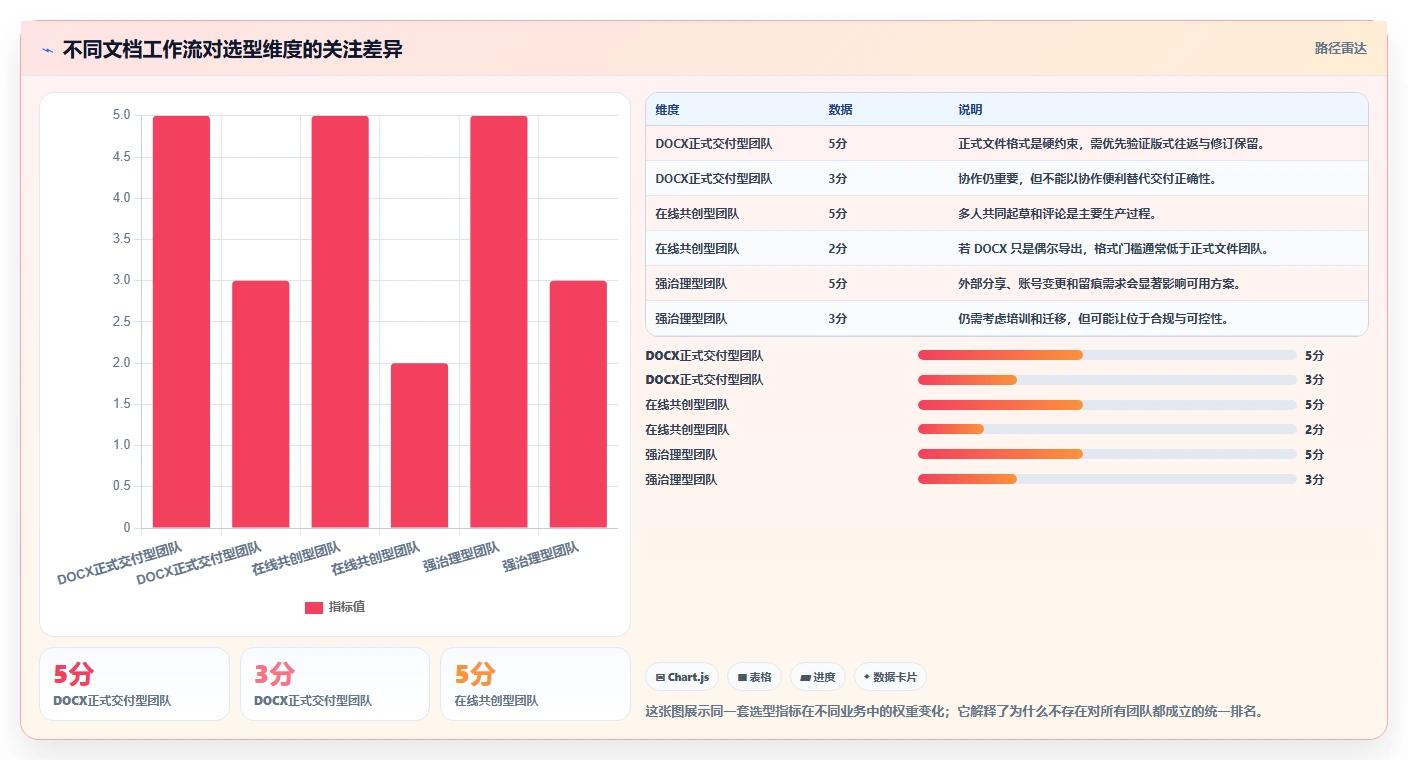Click the 强治理型团队 chart bar at 5.0
1408x760 pixels.
click(x=499, y=322)
